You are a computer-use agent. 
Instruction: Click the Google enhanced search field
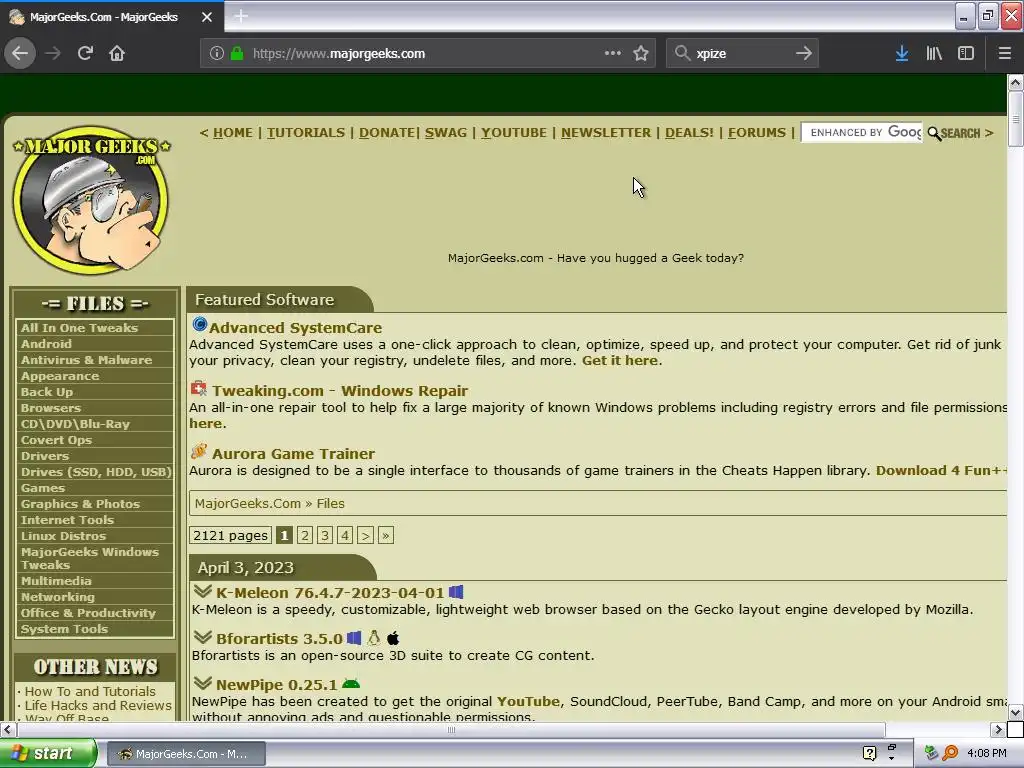(862, 133)
